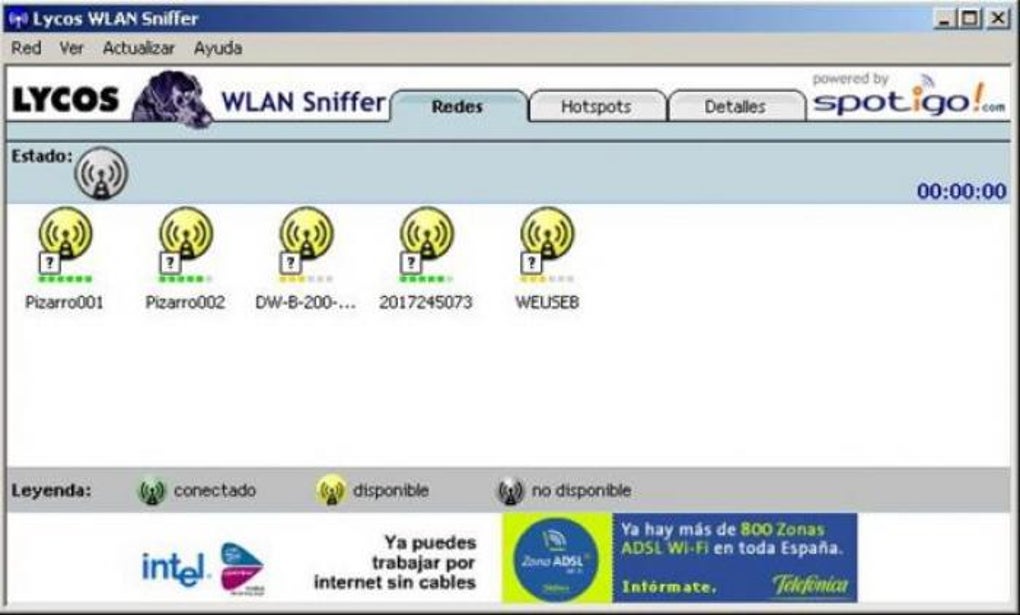Viewport: 1020px width, 615px height.
Task: Click the WLAN Sniffer header title
Action: (x=303, y=102)
